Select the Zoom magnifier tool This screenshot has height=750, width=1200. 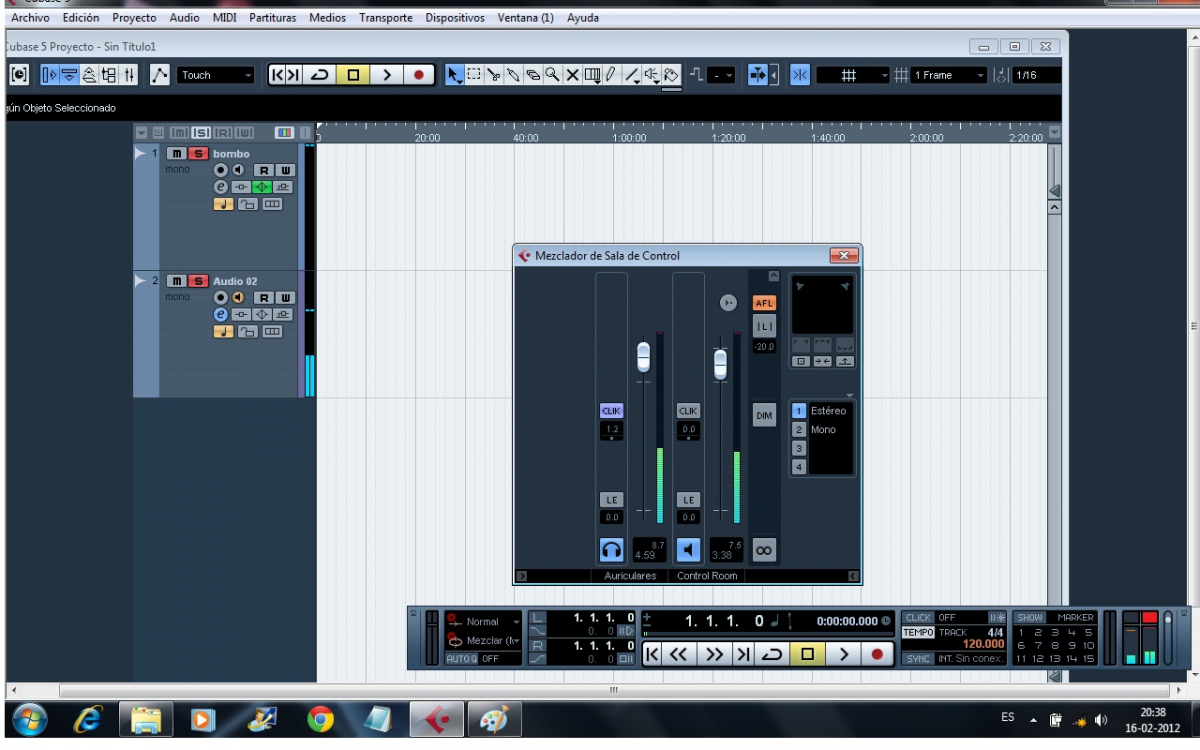click(x=552, y=75)
